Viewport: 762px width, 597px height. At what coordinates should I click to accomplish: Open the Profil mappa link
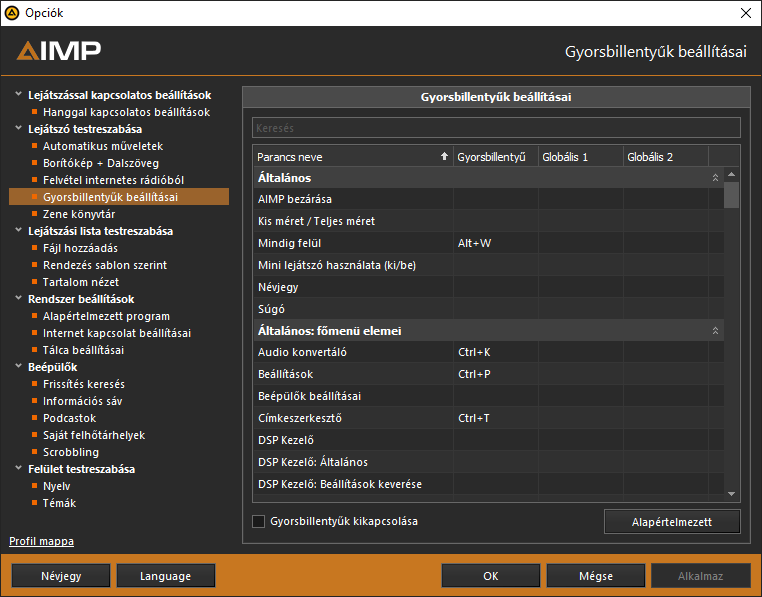41,542
